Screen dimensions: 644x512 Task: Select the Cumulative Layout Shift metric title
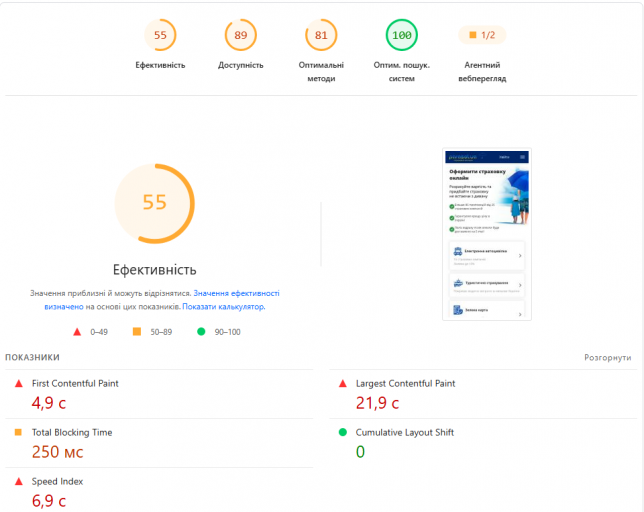click(x=405, y=432)
